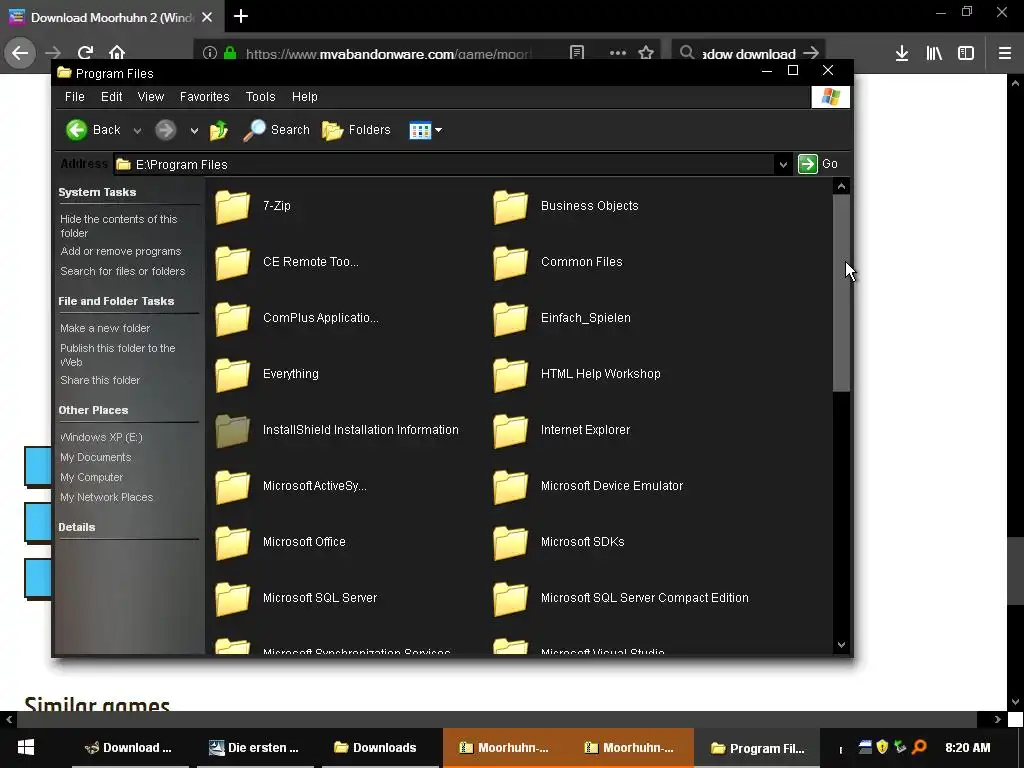Toggle the Folders pane button

click(356, 130)
